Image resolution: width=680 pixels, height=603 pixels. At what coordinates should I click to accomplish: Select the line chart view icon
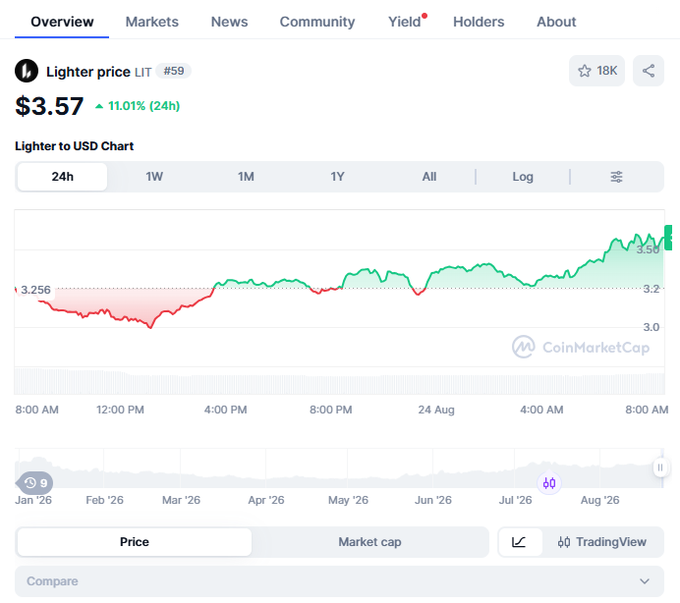(520, 542)
